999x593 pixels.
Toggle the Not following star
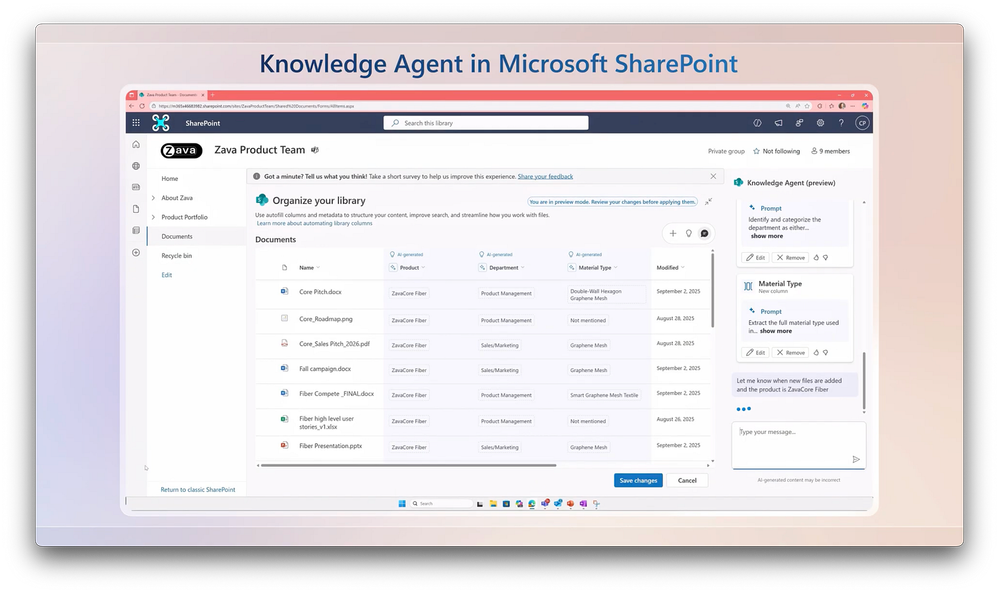pyautogui.click(x=756, y=151)
